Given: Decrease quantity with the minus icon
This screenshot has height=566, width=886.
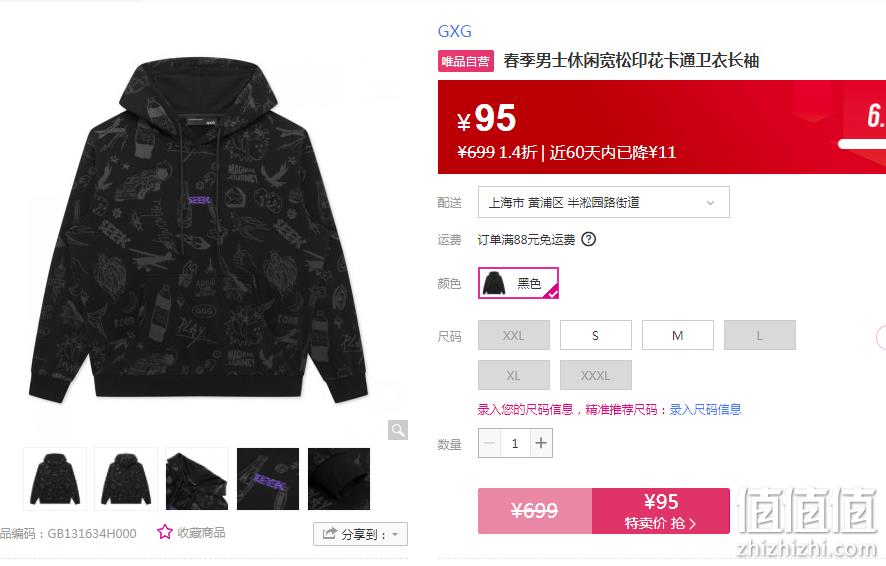Looking at the screenshot, I should point(489,443).
